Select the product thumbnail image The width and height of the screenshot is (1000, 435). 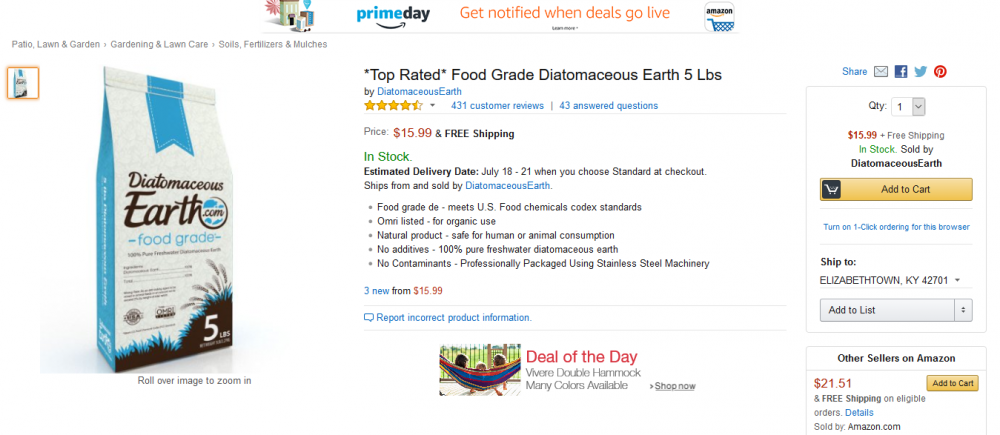click(x=23, y=83)
